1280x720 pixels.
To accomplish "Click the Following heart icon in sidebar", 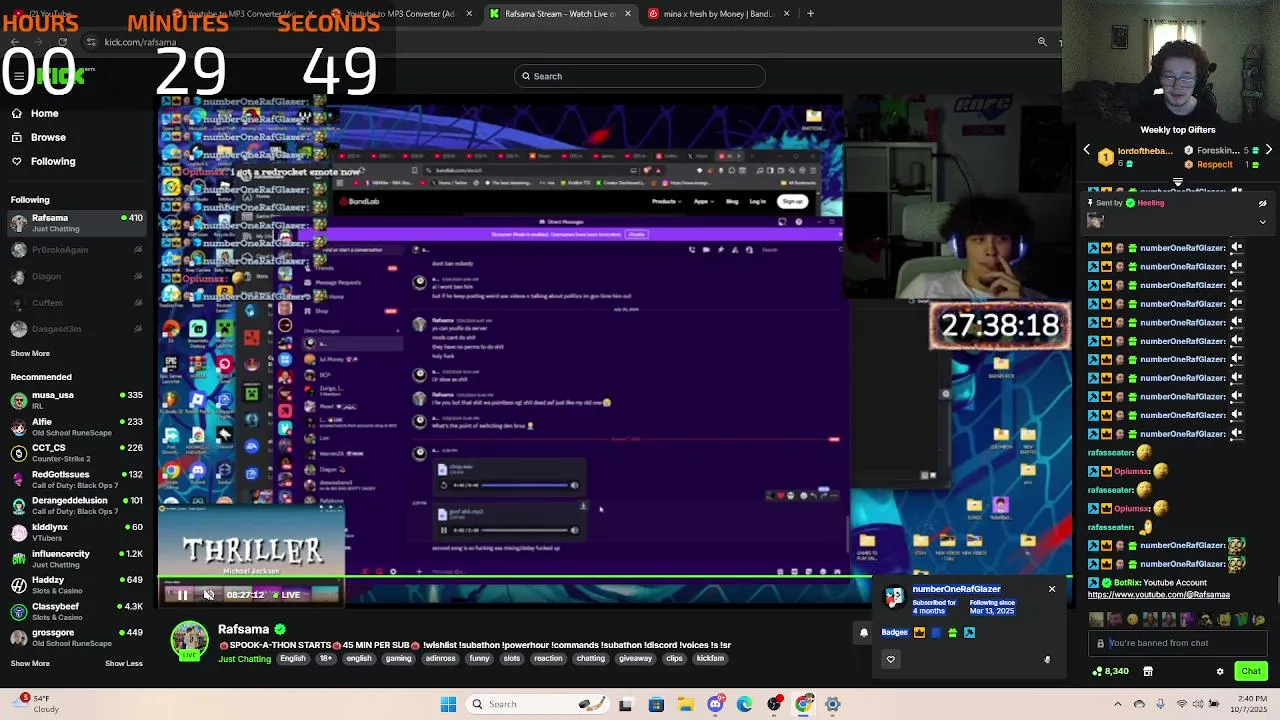I will coord(17,161).
